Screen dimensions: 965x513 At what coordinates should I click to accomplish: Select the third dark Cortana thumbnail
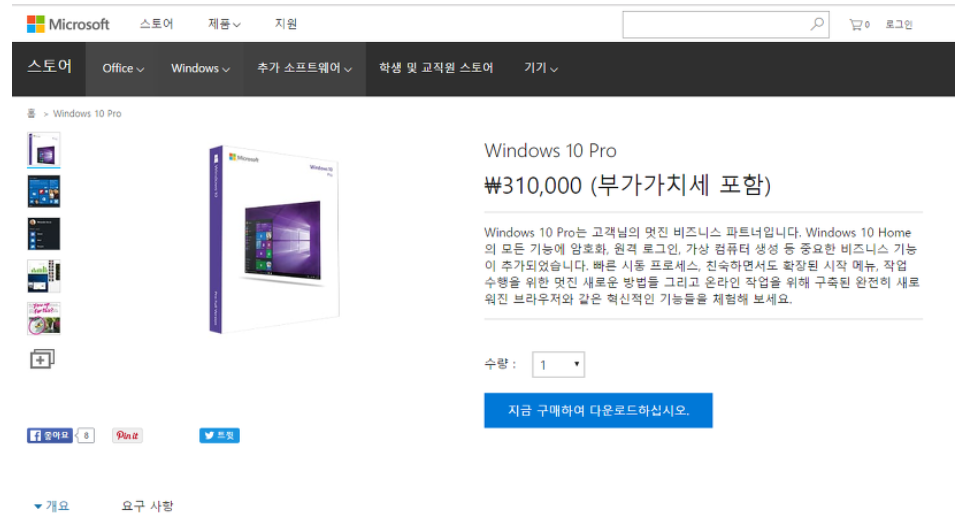[44, 234]
